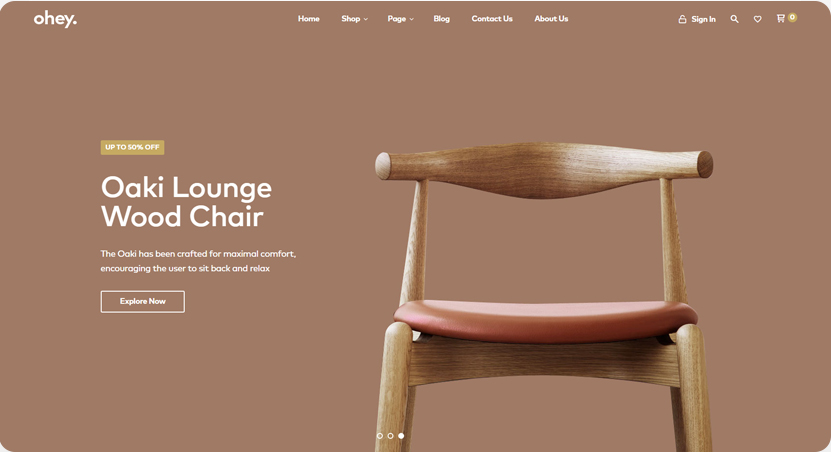The height and width of the screenshot is (452, 831).
Task: Click the Explore Now button
Action: tap(143, 302)
